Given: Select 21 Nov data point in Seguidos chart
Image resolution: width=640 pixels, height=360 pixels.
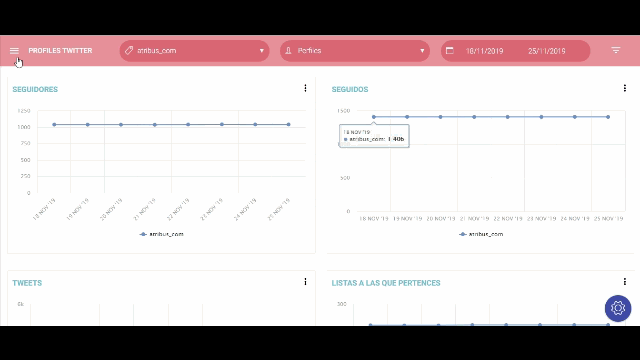Looking at the screenshot, I should point(474,117).
